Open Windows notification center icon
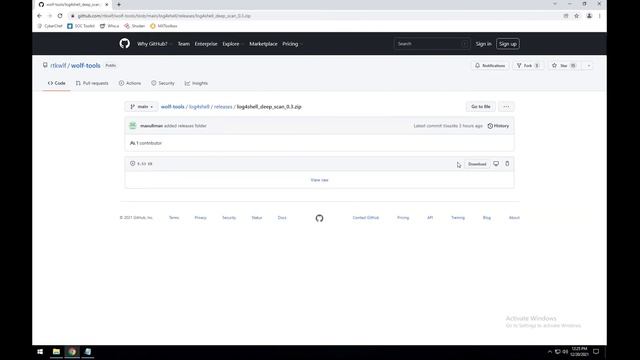Image resolution: width=640 pixels, height=360 pixels. point(596,351)
